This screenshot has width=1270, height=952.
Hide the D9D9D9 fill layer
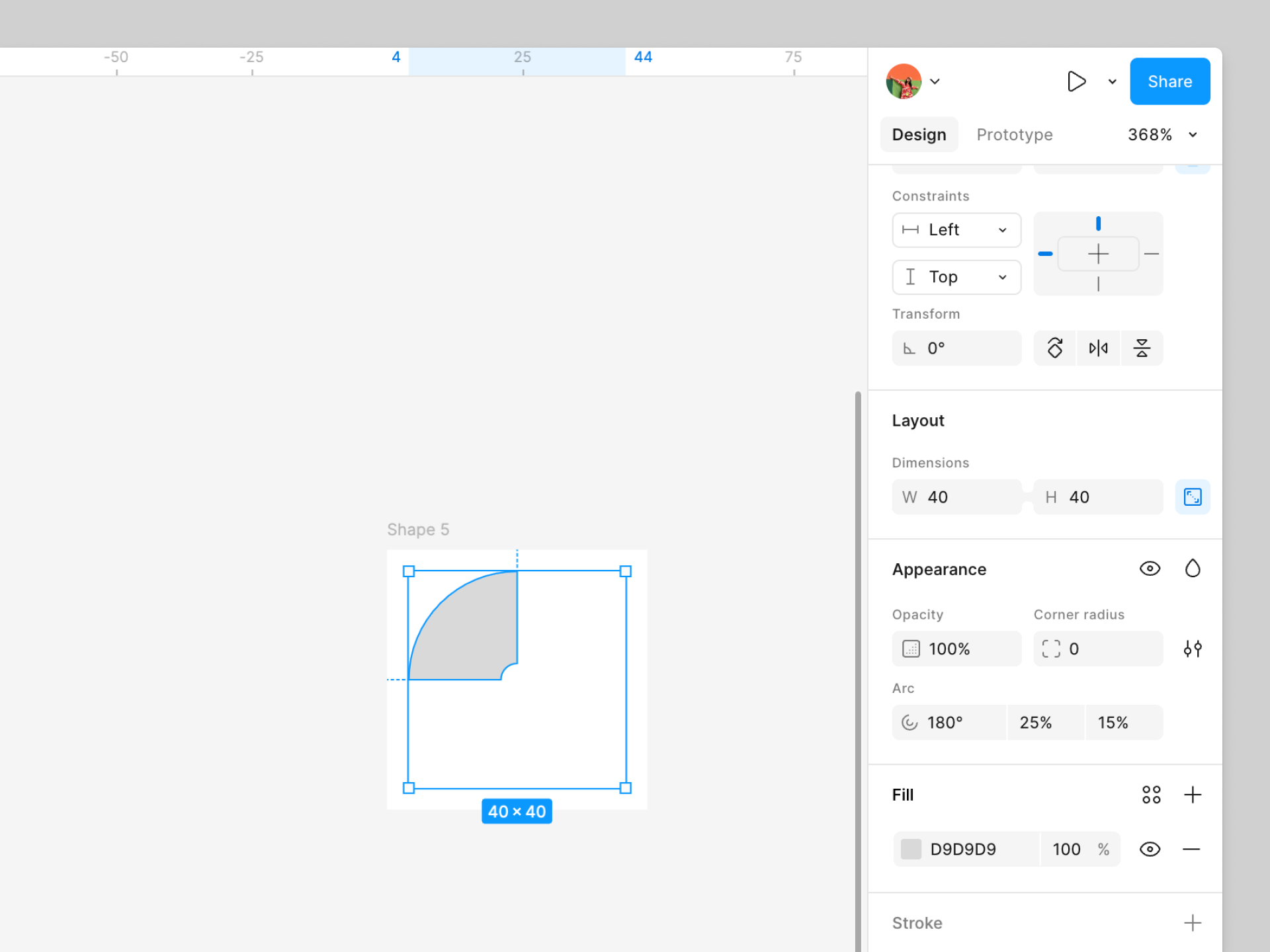coord(1150,849)
